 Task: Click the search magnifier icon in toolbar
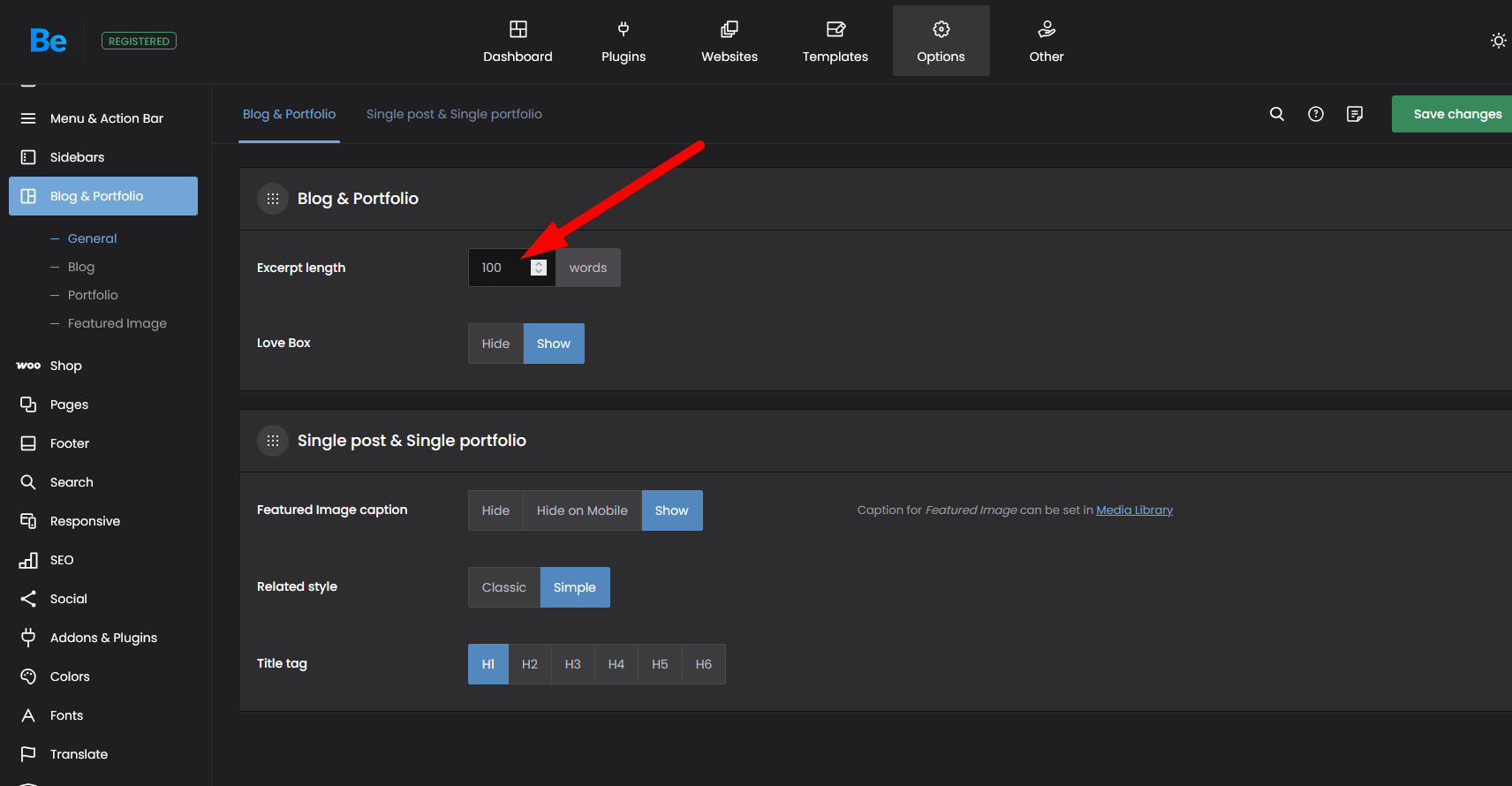(1277, 114)
